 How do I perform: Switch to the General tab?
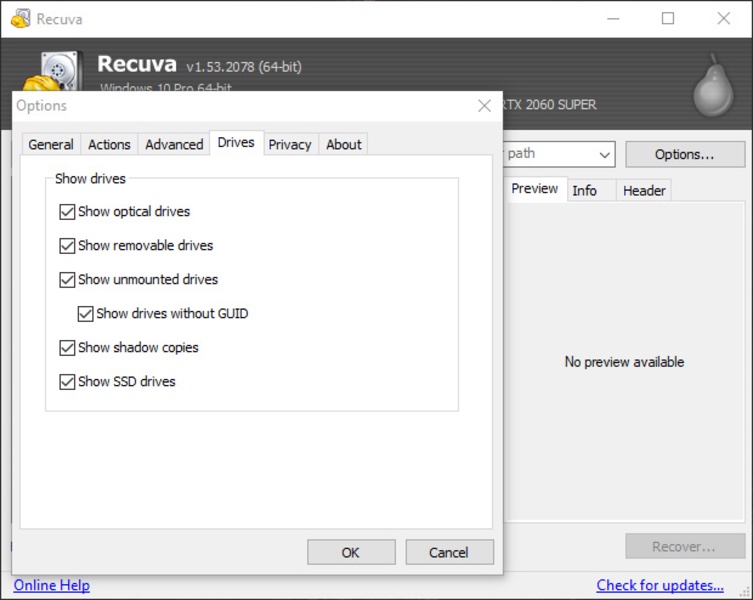pos(51,145)
